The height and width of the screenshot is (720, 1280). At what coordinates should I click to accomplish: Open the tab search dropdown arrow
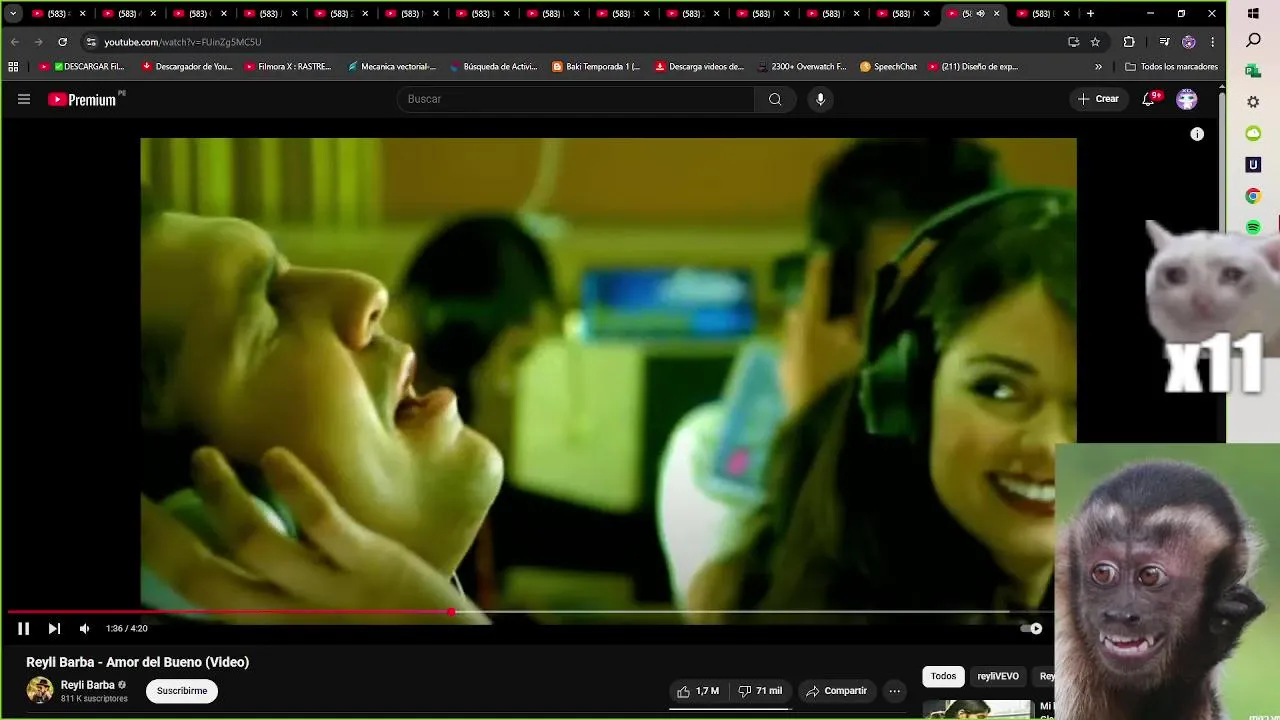[x=13, y=14]
